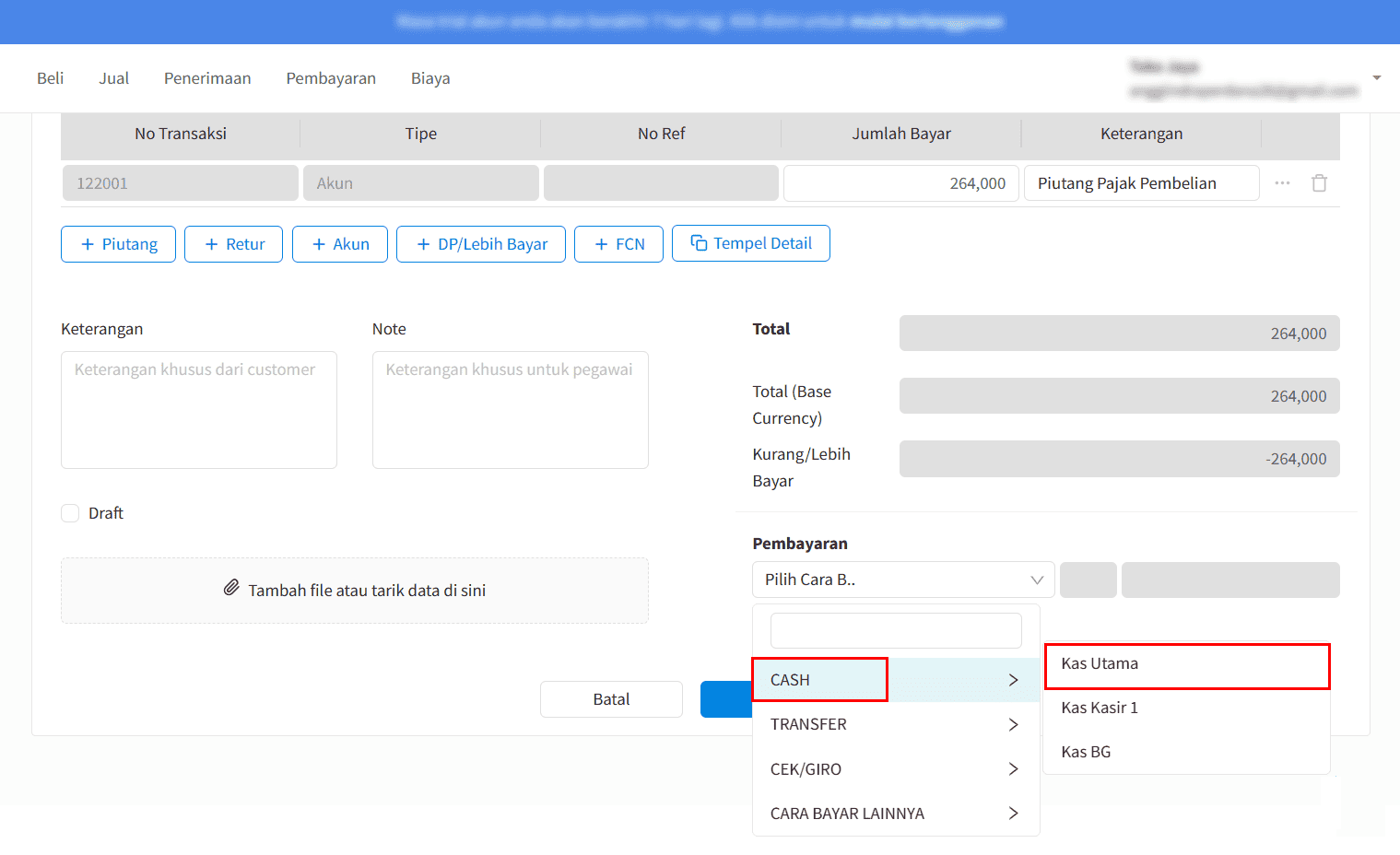Open the Pembayaran menu
The width and height of the screenshot is (1400, 855).
[x=331, y=78]
